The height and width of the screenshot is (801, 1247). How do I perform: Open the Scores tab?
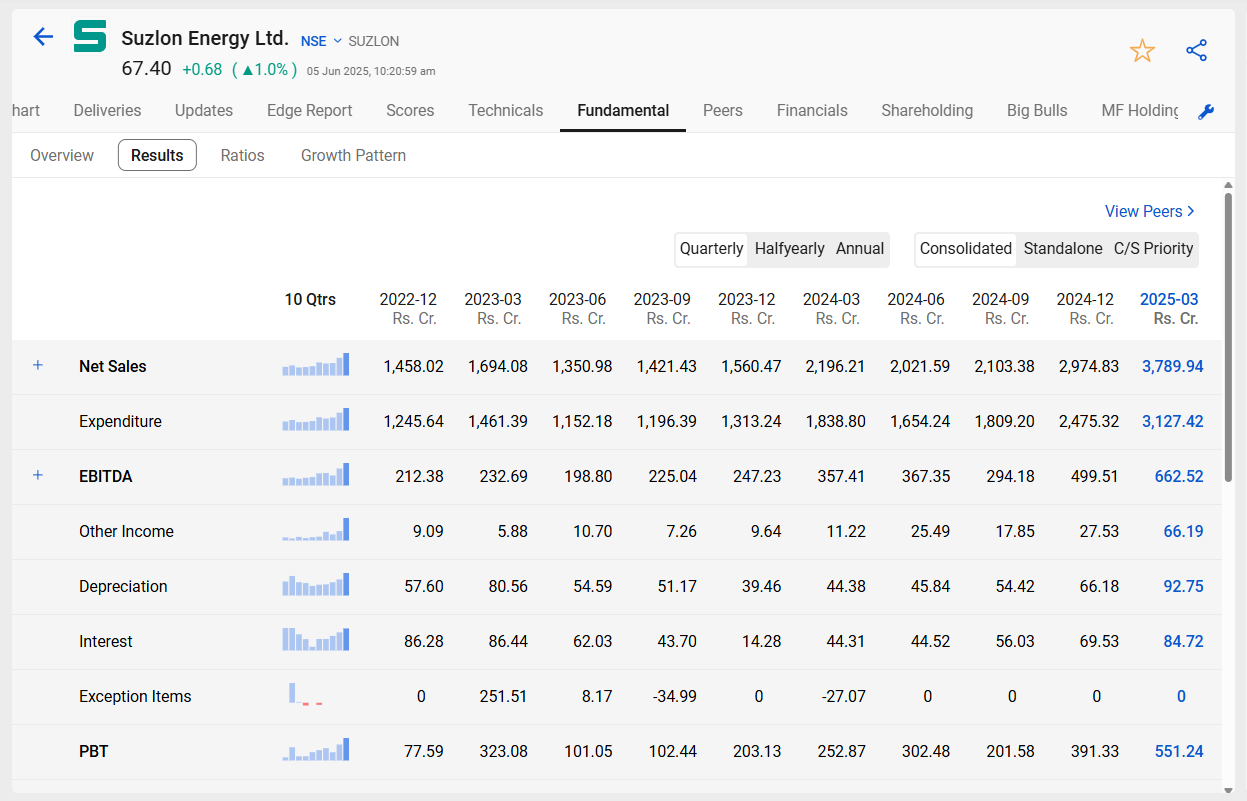tap(410, 111)
